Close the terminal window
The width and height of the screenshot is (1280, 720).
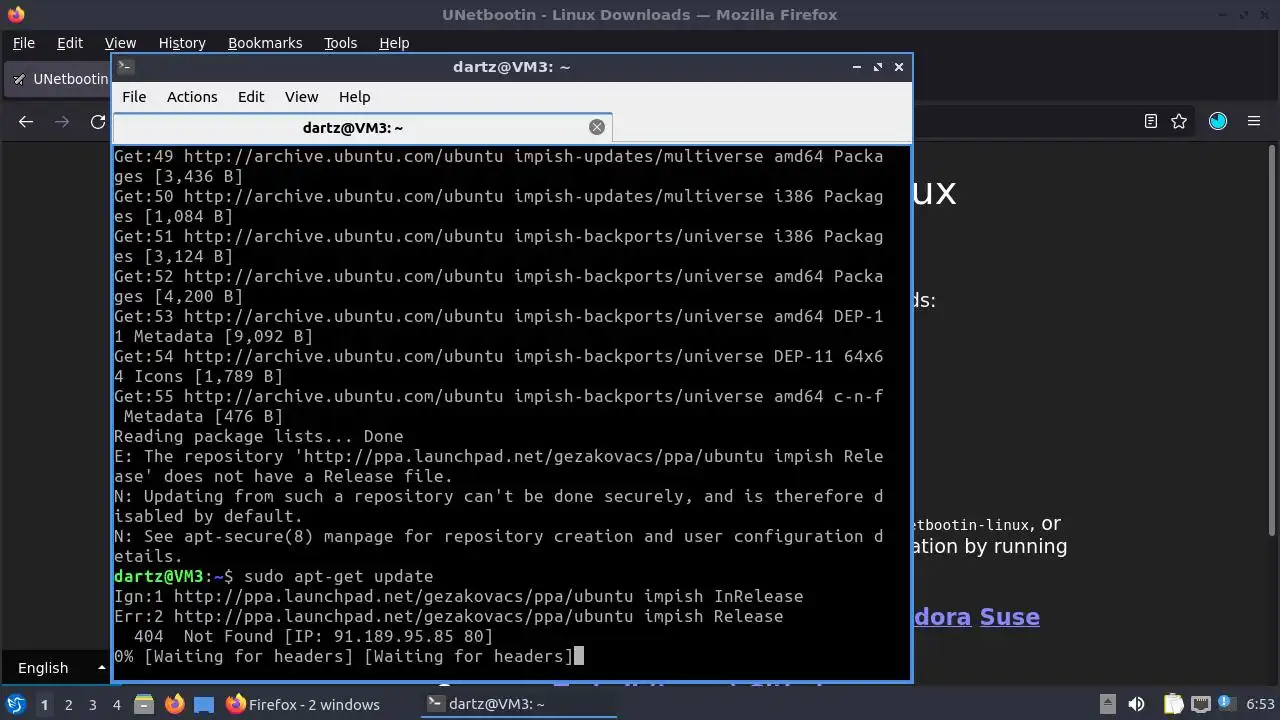click(899, 67)
